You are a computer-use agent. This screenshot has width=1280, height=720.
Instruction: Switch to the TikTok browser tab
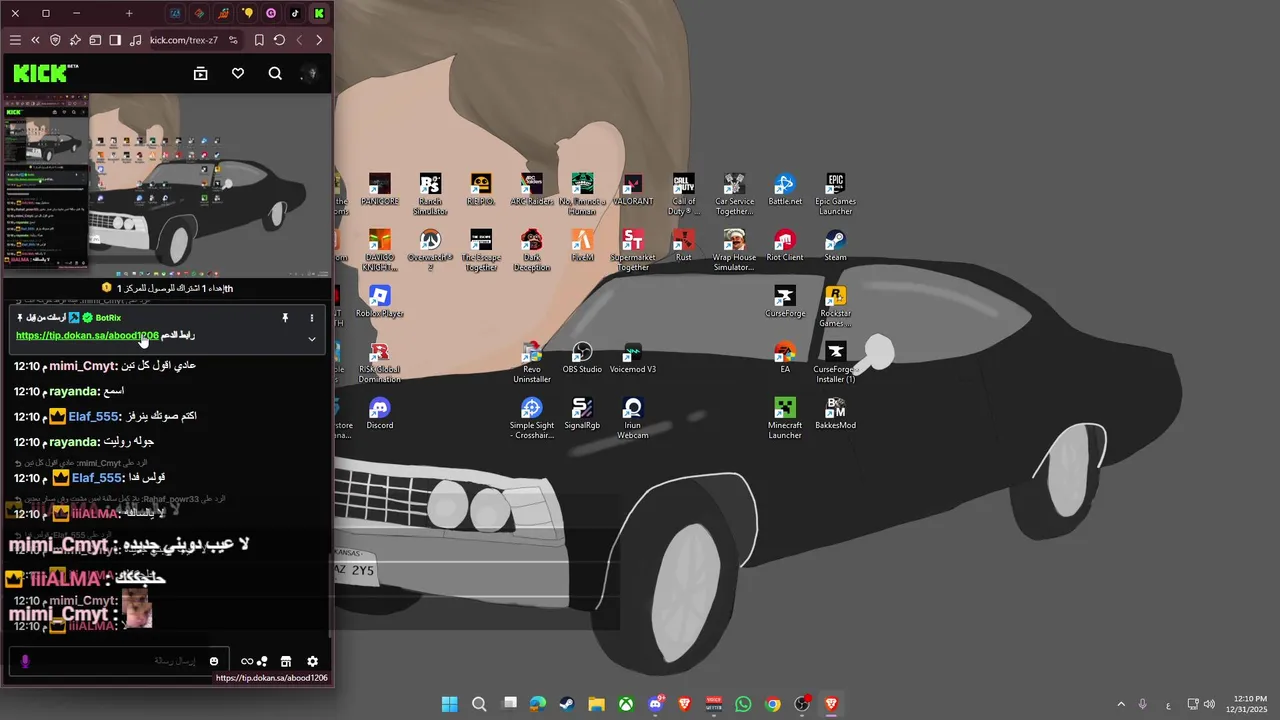(x=295, y=13)
